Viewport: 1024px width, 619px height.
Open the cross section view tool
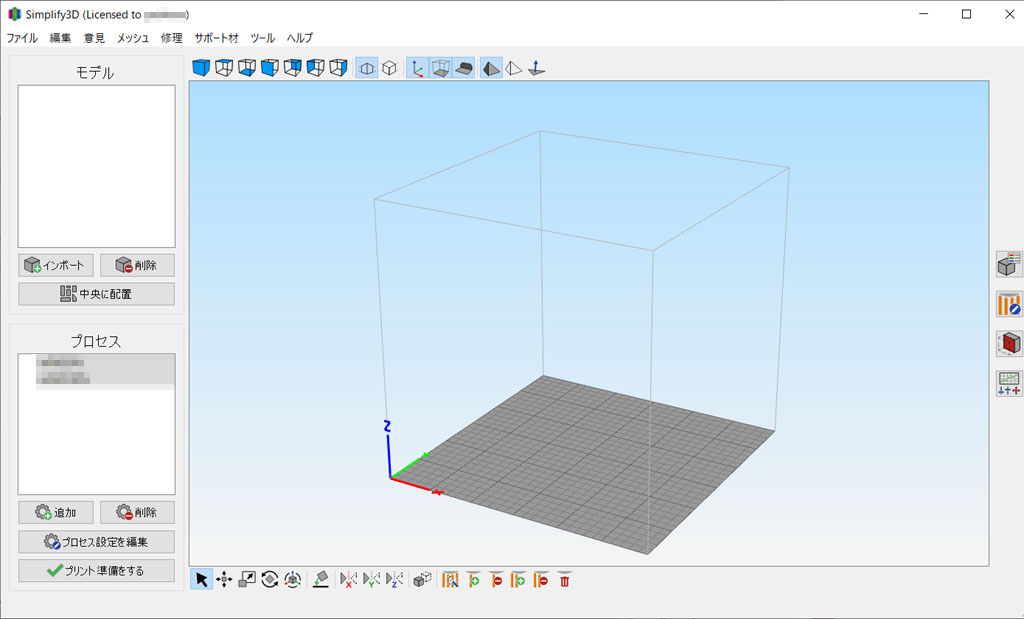[1009, 344]
